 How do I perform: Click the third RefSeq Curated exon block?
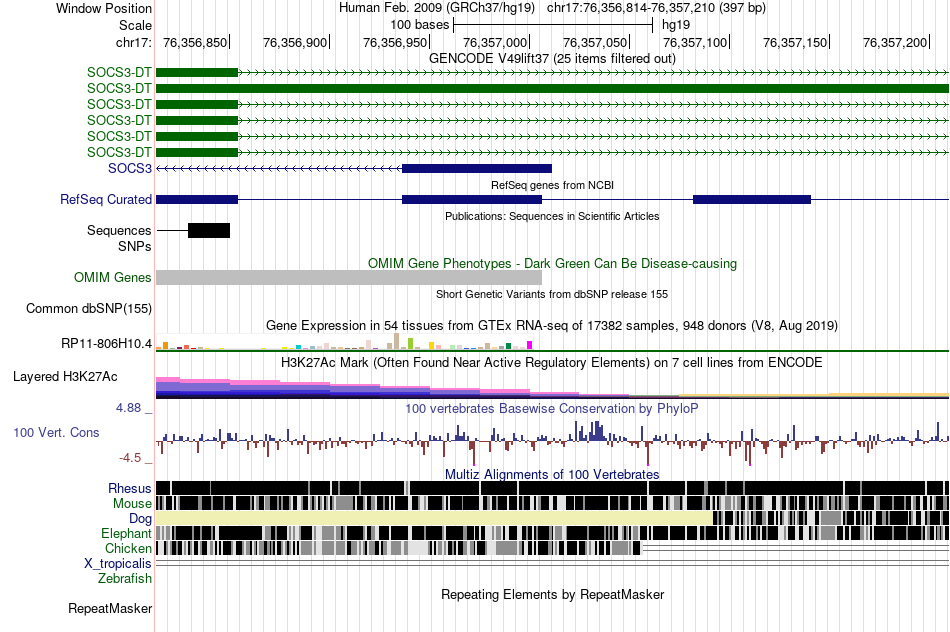pos(752,199)
